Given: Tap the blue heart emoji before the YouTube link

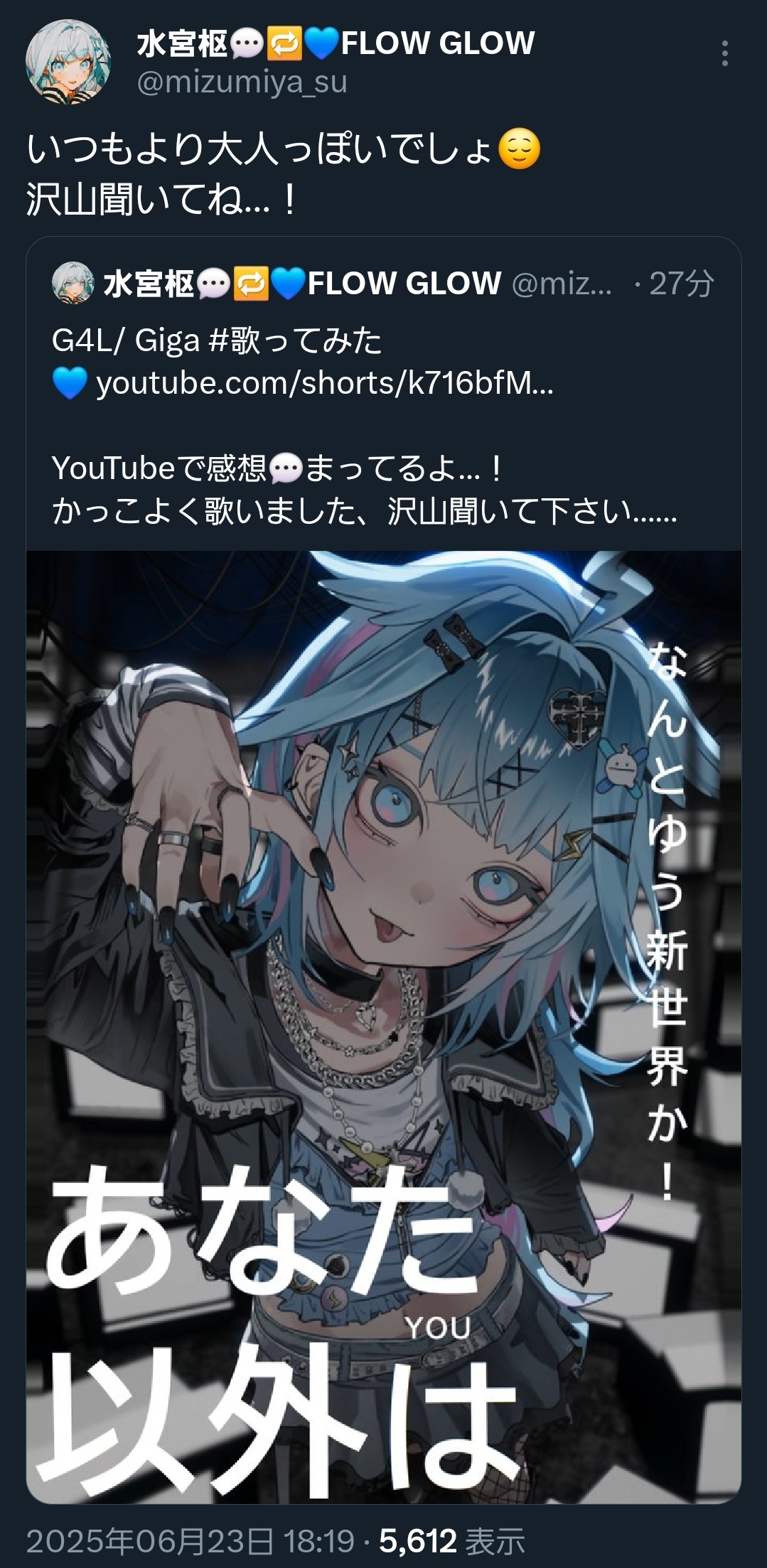Looking at the screenshot, I should 70,383.
